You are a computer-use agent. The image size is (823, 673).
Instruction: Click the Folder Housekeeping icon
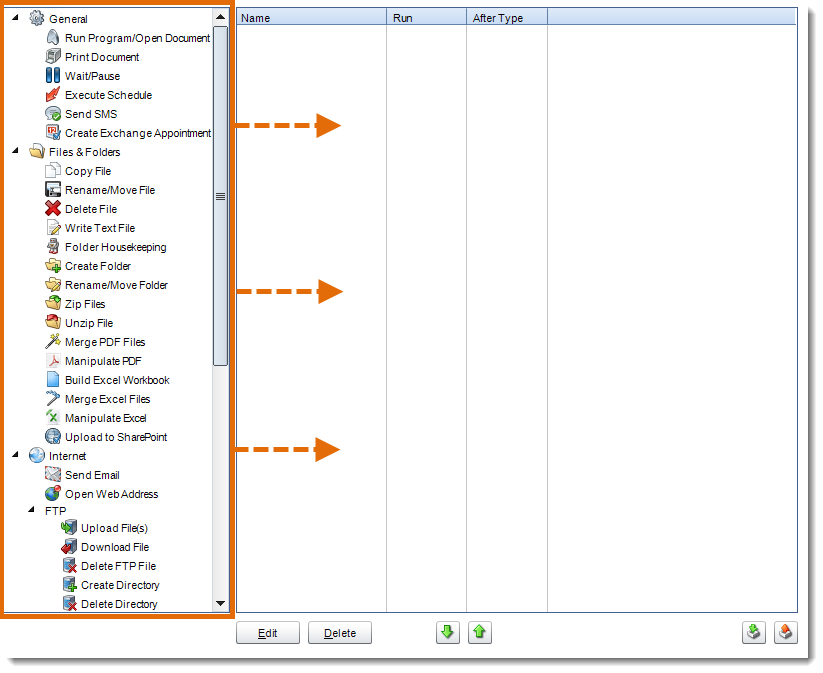click(x=53, y=247)
